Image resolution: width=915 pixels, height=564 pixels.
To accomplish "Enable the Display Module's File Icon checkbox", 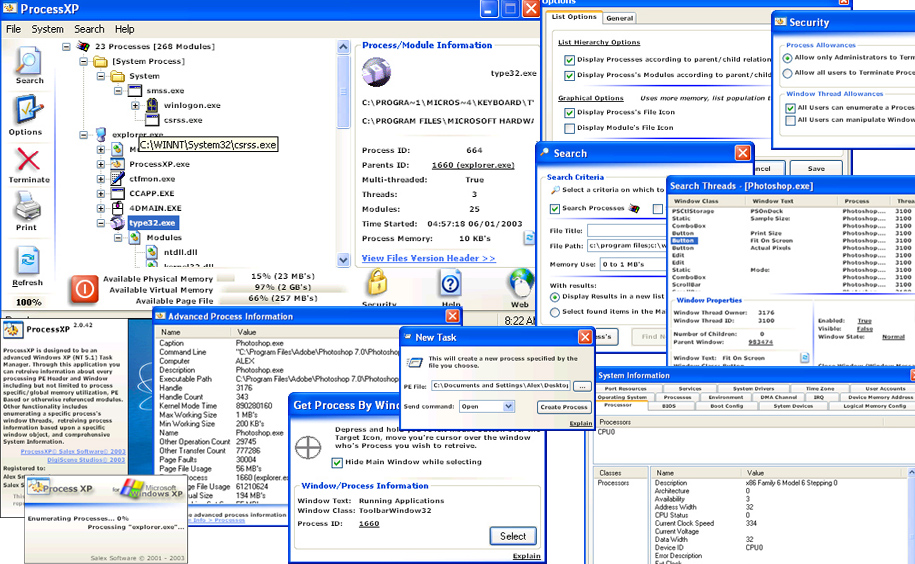I will point(569,128).
